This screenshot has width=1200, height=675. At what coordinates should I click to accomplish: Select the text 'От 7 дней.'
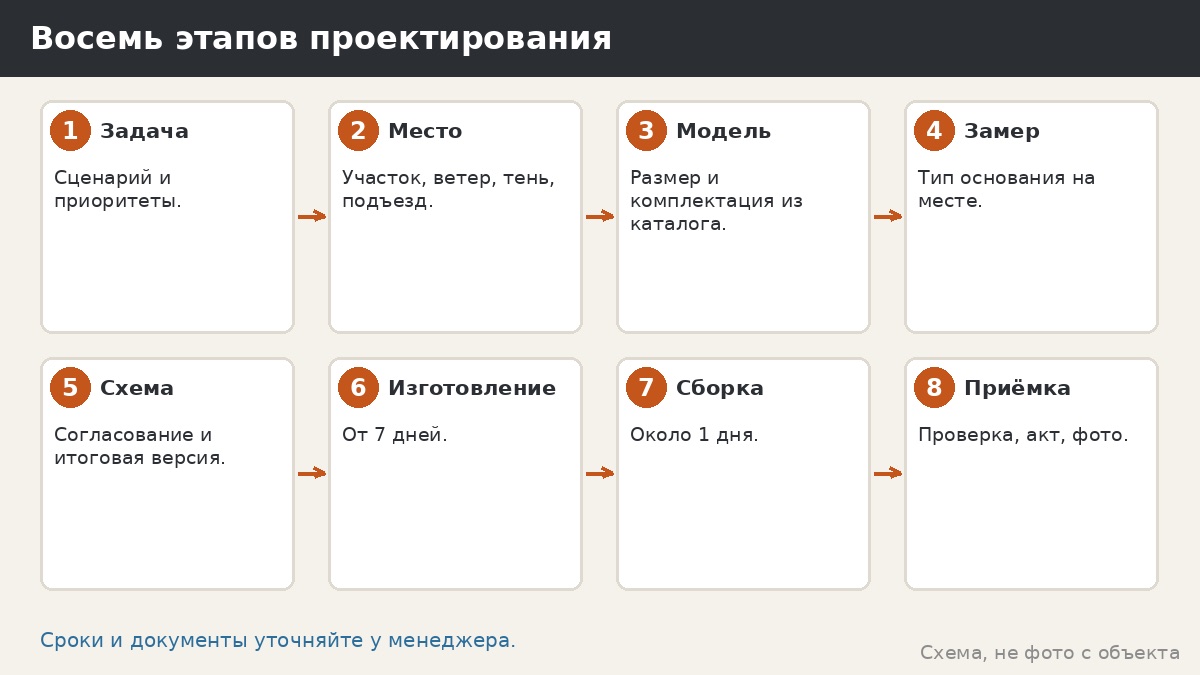tap(395, 435)
